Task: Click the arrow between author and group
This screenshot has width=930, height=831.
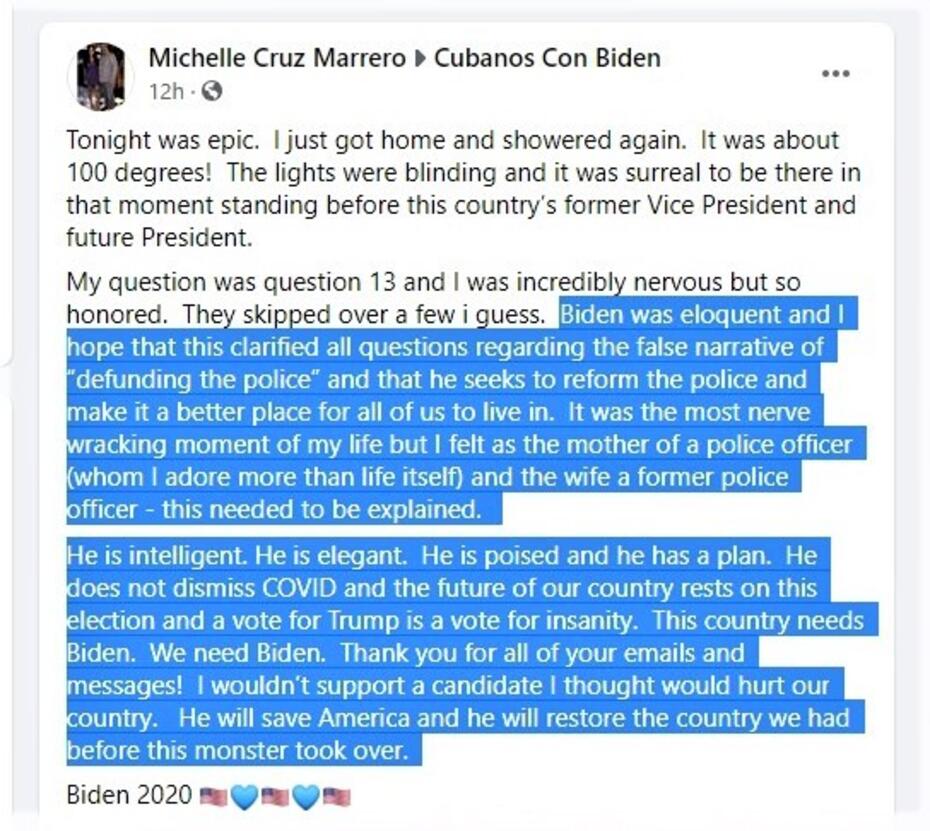Action: coord(420,59)
